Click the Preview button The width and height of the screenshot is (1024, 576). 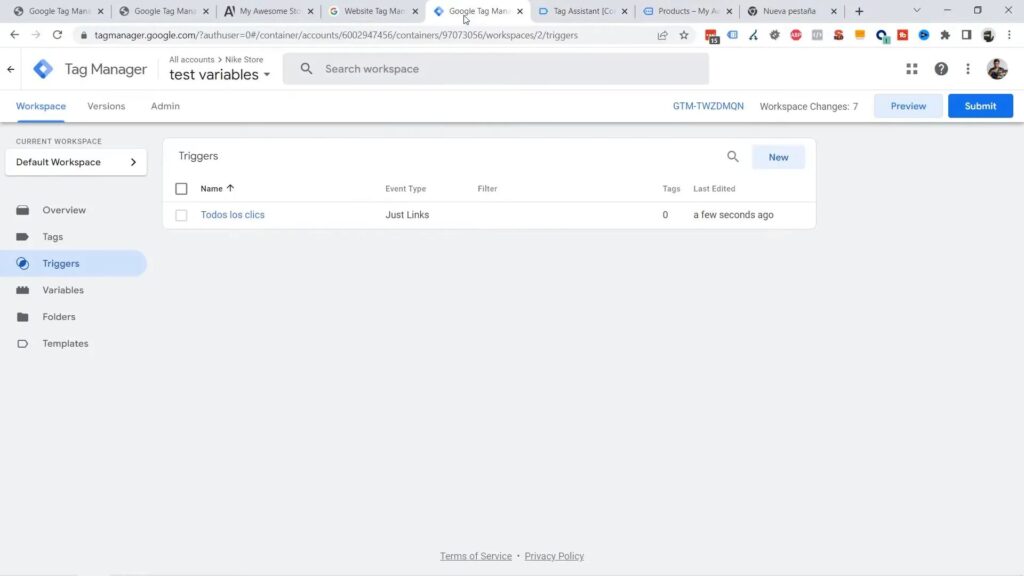[x=908, y=106]
